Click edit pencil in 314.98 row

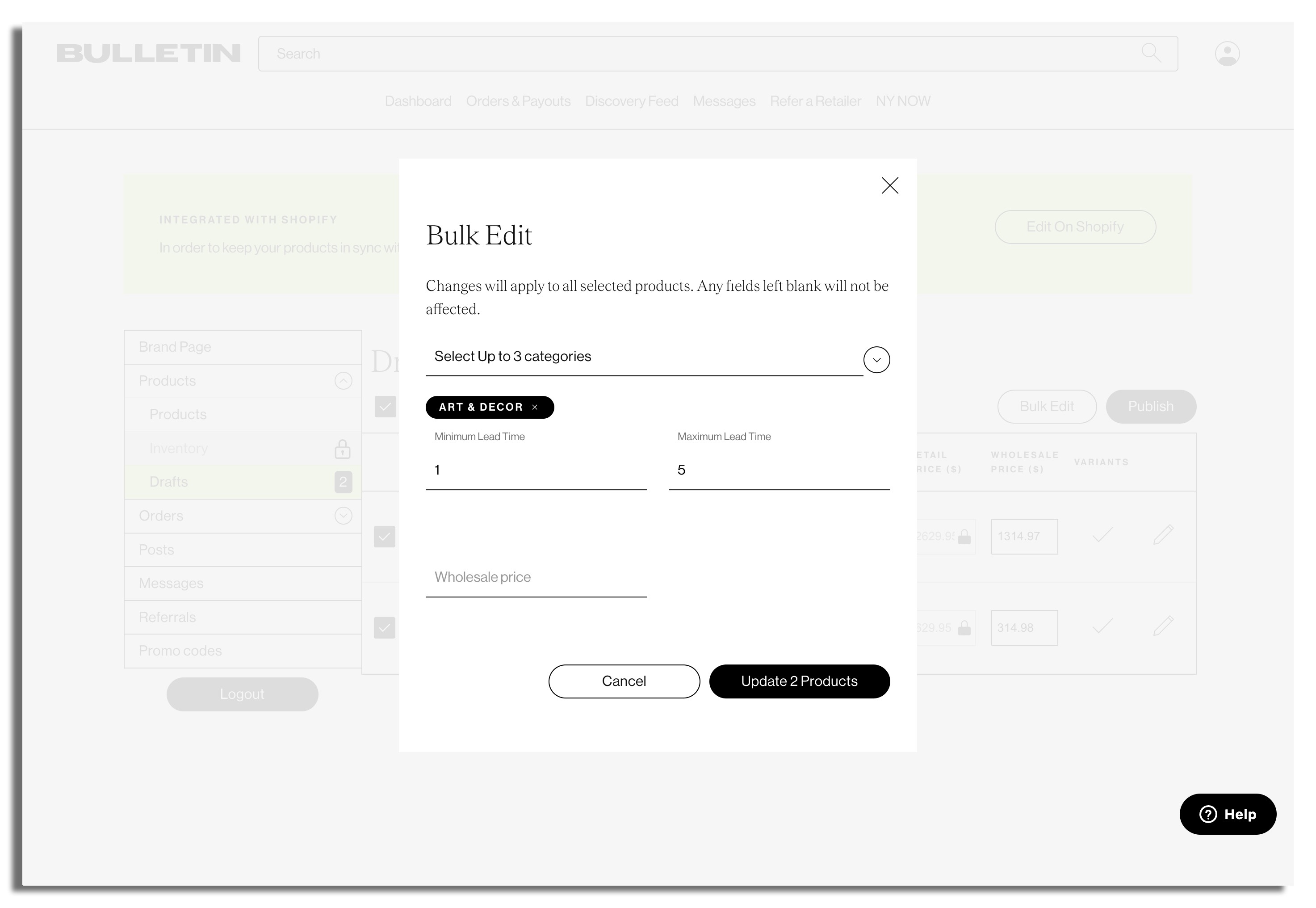pos(1163,626)
